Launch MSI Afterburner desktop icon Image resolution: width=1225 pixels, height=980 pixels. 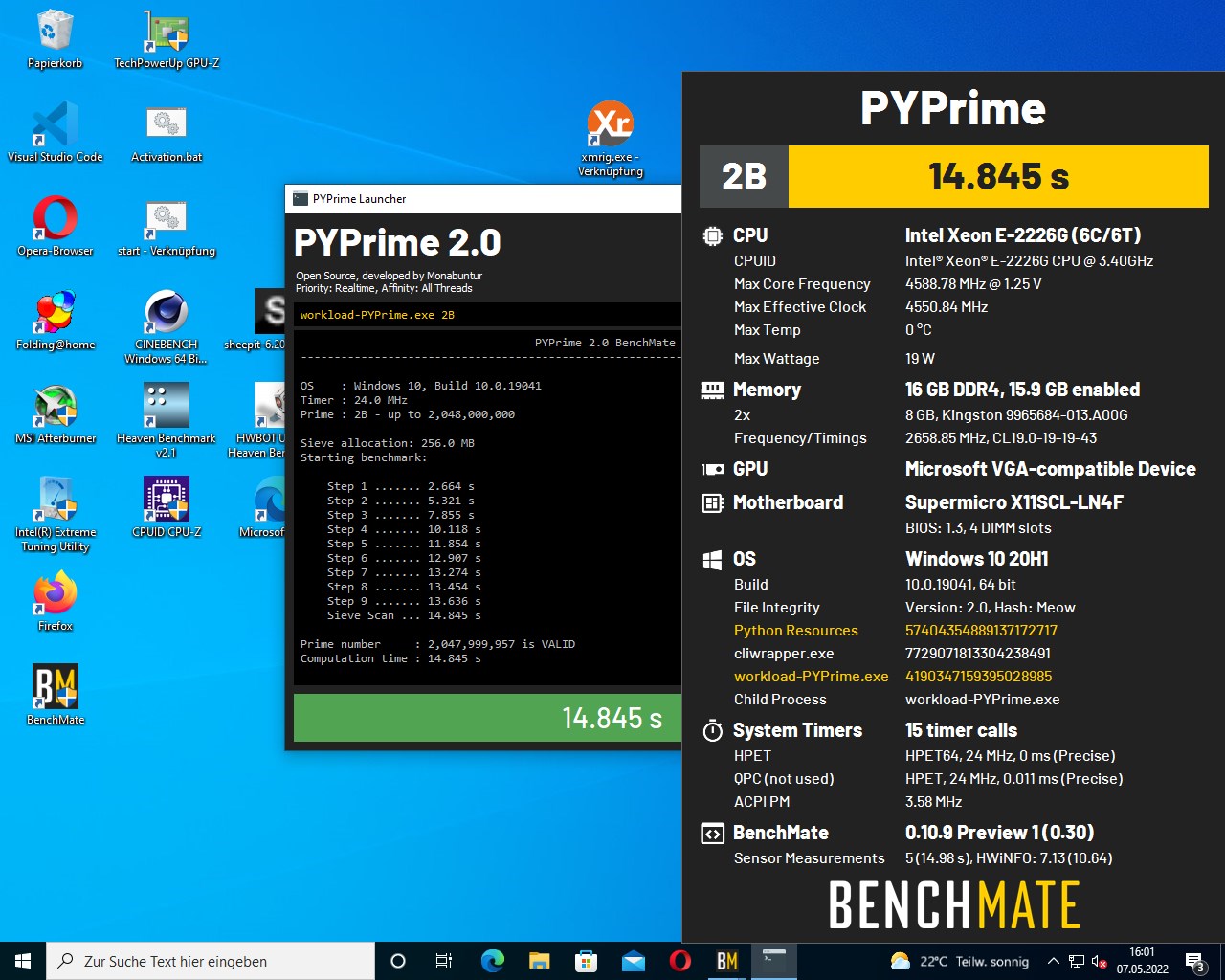pos(55,413)
